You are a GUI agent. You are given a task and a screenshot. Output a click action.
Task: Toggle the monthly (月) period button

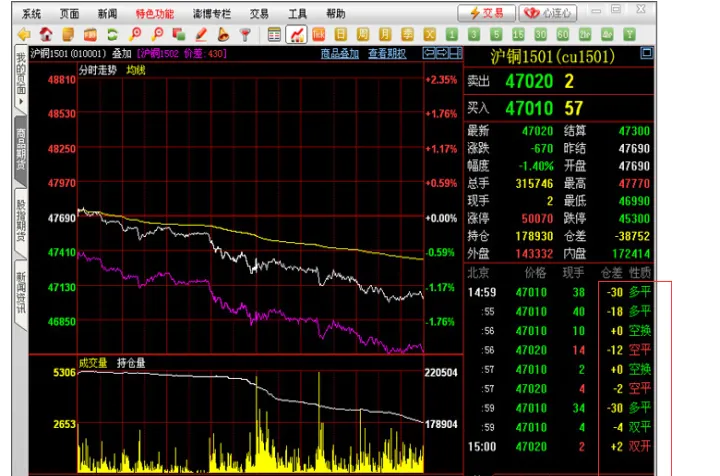pos(385,34)
